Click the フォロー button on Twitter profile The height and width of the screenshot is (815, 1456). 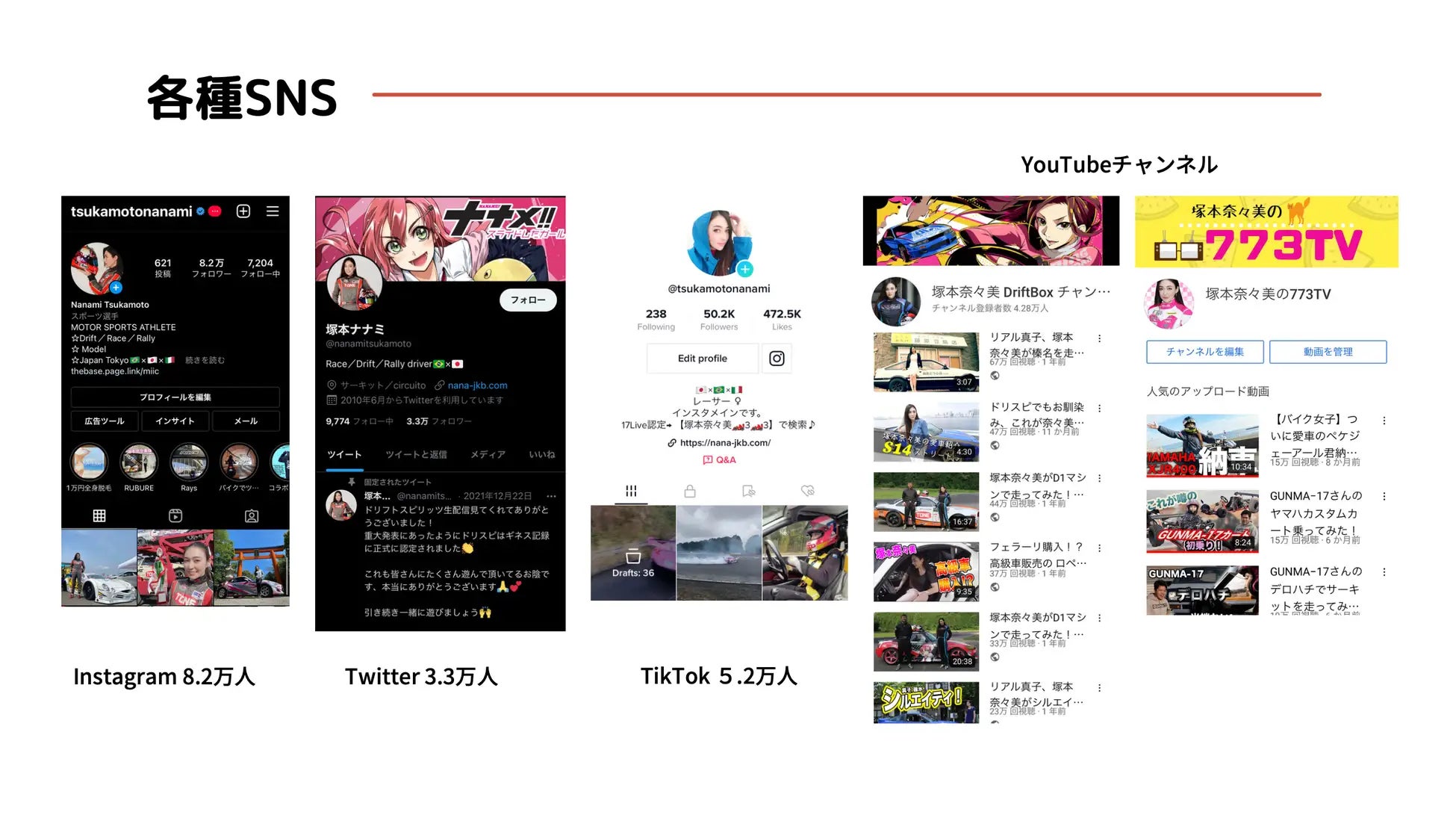(x=528, y=300)
